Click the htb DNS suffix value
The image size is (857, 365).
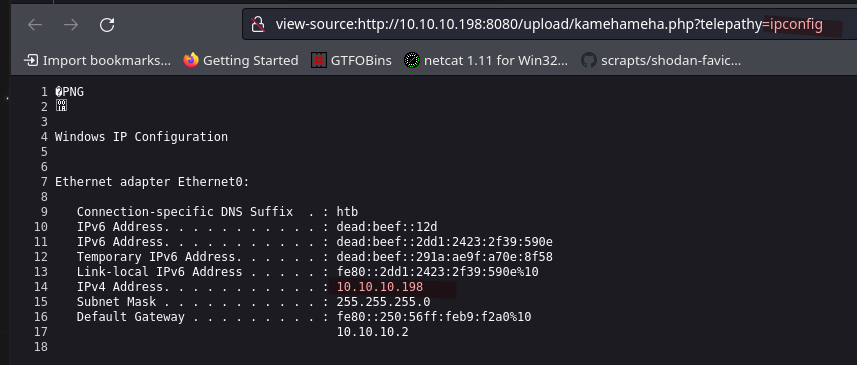(347, 212)
